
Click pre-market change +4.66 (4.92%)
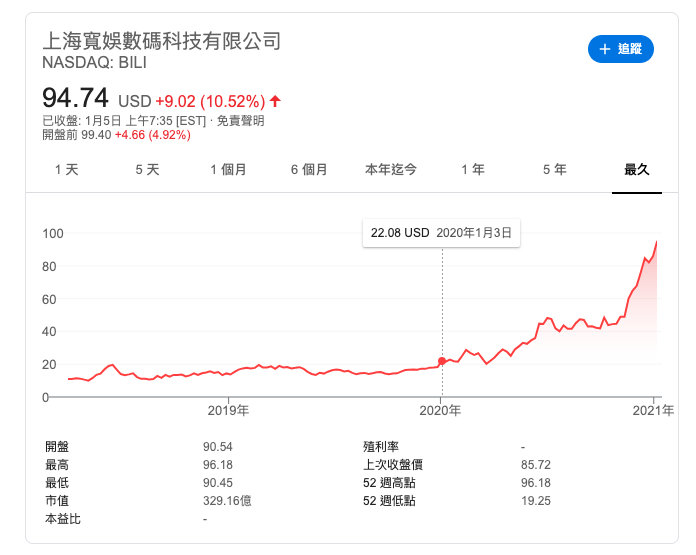(x=153, y=135)
